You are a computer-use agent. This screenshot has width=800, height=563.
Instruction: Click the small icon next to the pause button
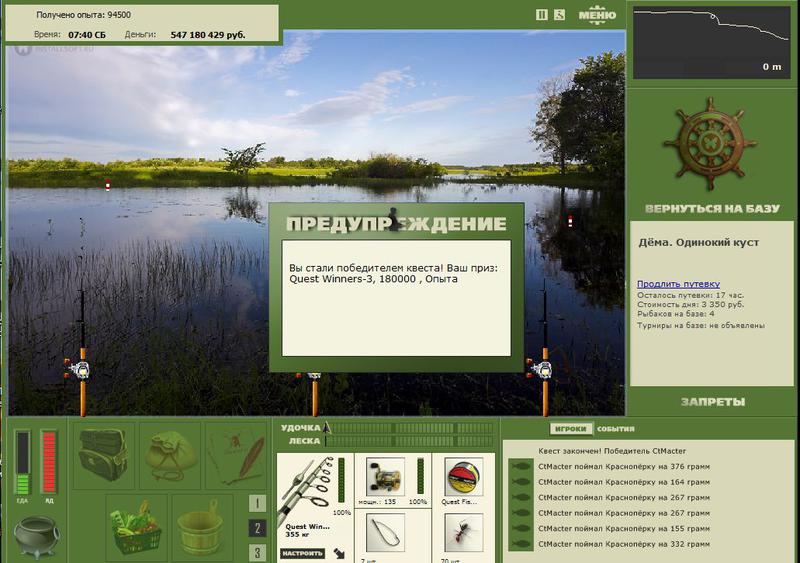(x=559, y=15)
